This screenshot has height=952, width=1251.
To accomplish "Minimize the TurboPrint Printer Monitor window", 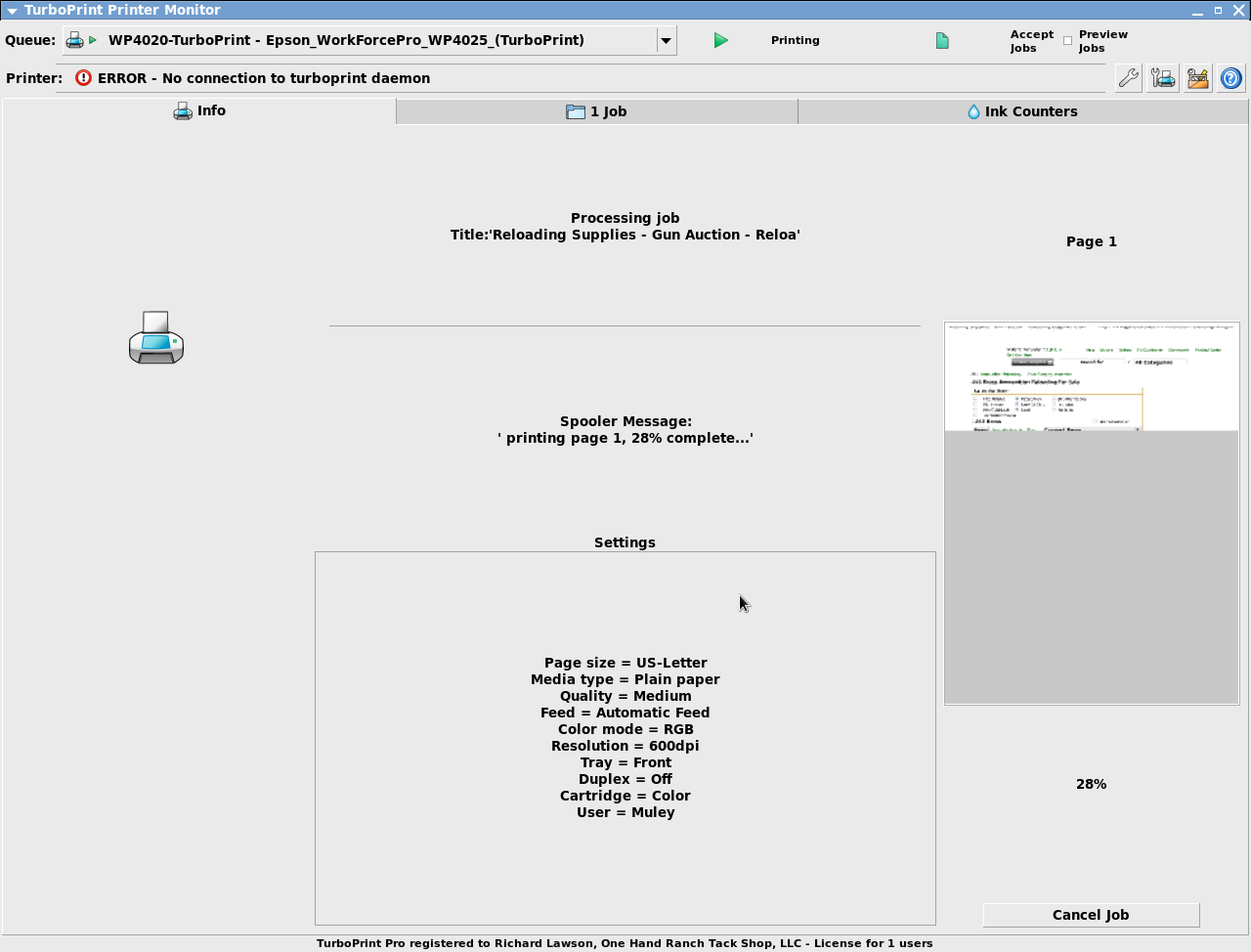I will point(1197,11).
